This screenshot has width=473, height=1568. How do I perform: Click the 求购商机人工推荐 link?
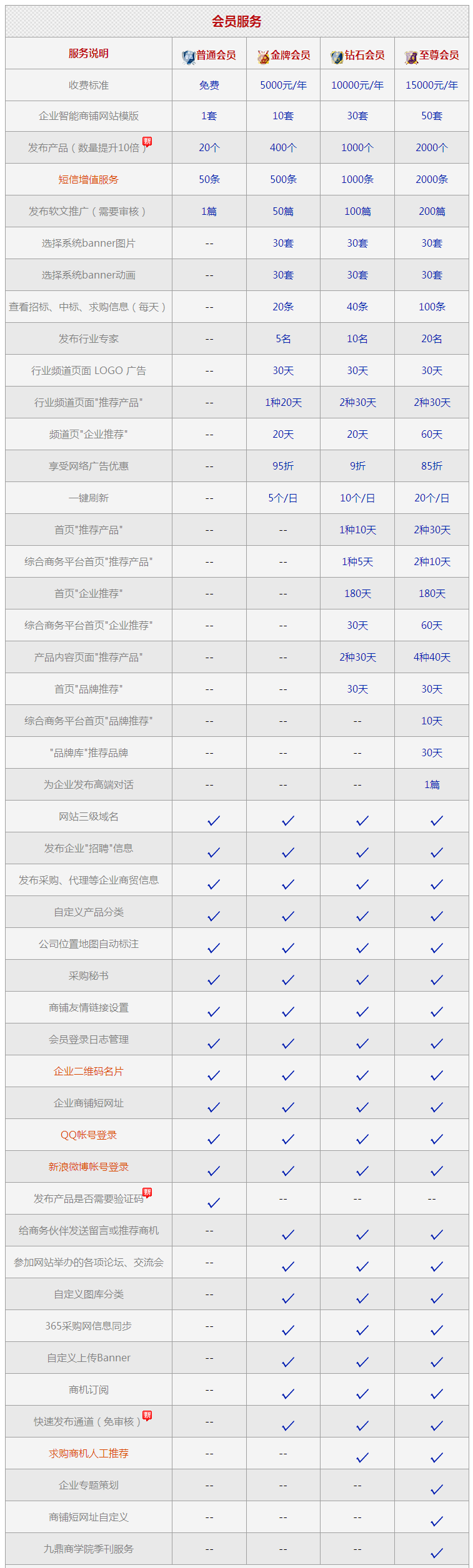tap(89, 1453)
